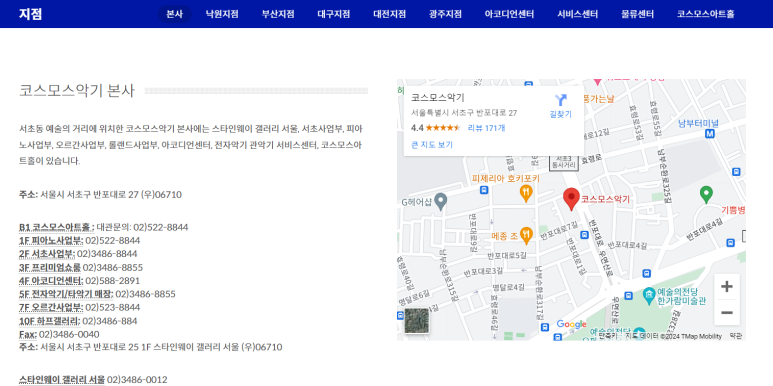Open the 낙원지점 tab

[x=222, y=14]
